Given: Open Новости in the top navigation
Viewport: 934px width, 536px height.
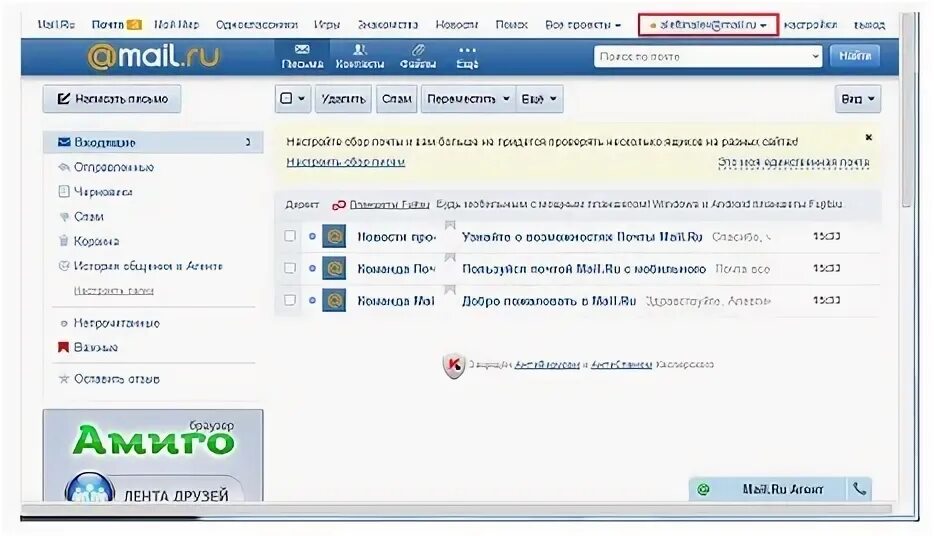Looking at the screenshot, I should click(457, 25).
